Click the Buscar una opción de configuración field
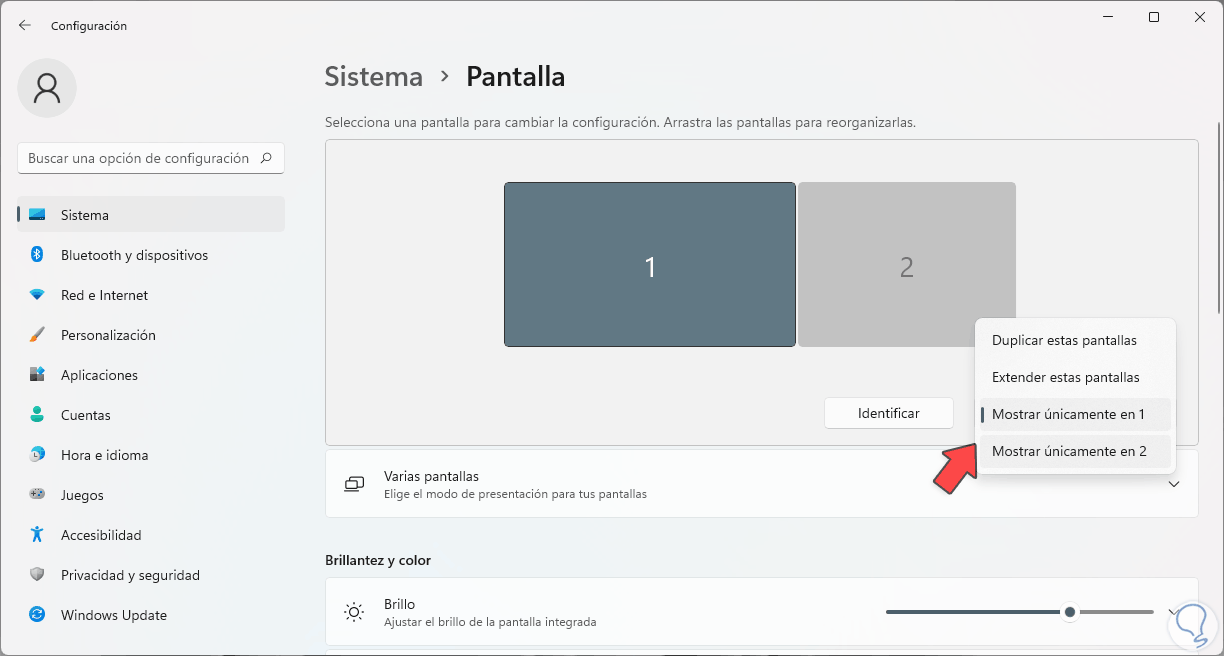The image size is (1224, 656). (139, 158)
